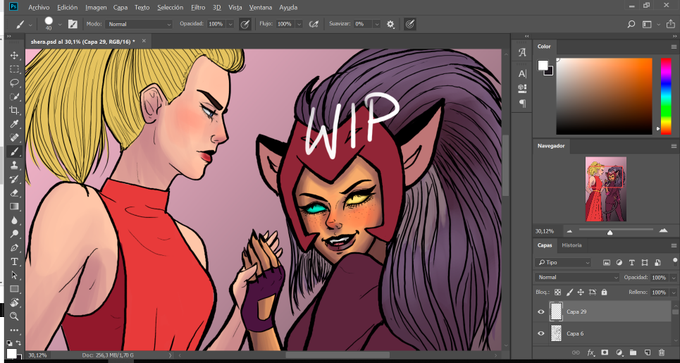Select the Horizontal Type tool
The width and height of the screenshot is (680, 363).
[x=14, y=262]
